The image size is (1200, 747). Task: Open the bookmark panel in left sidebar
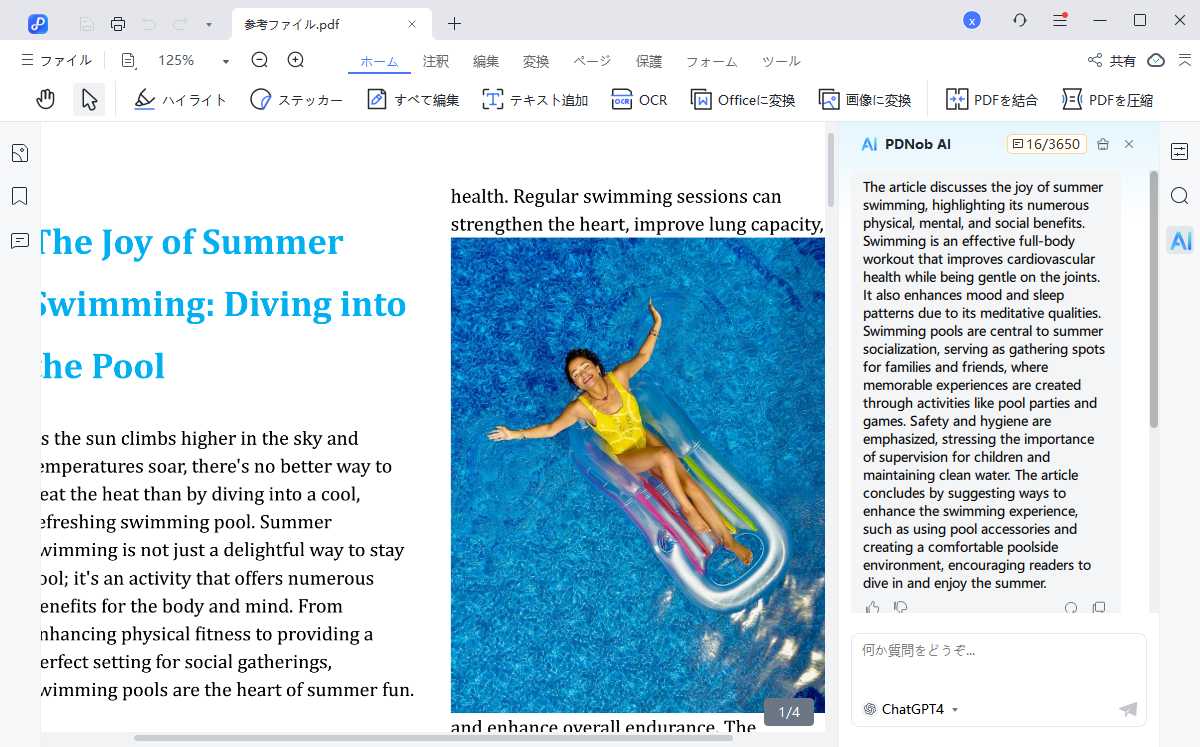[19, 196]
